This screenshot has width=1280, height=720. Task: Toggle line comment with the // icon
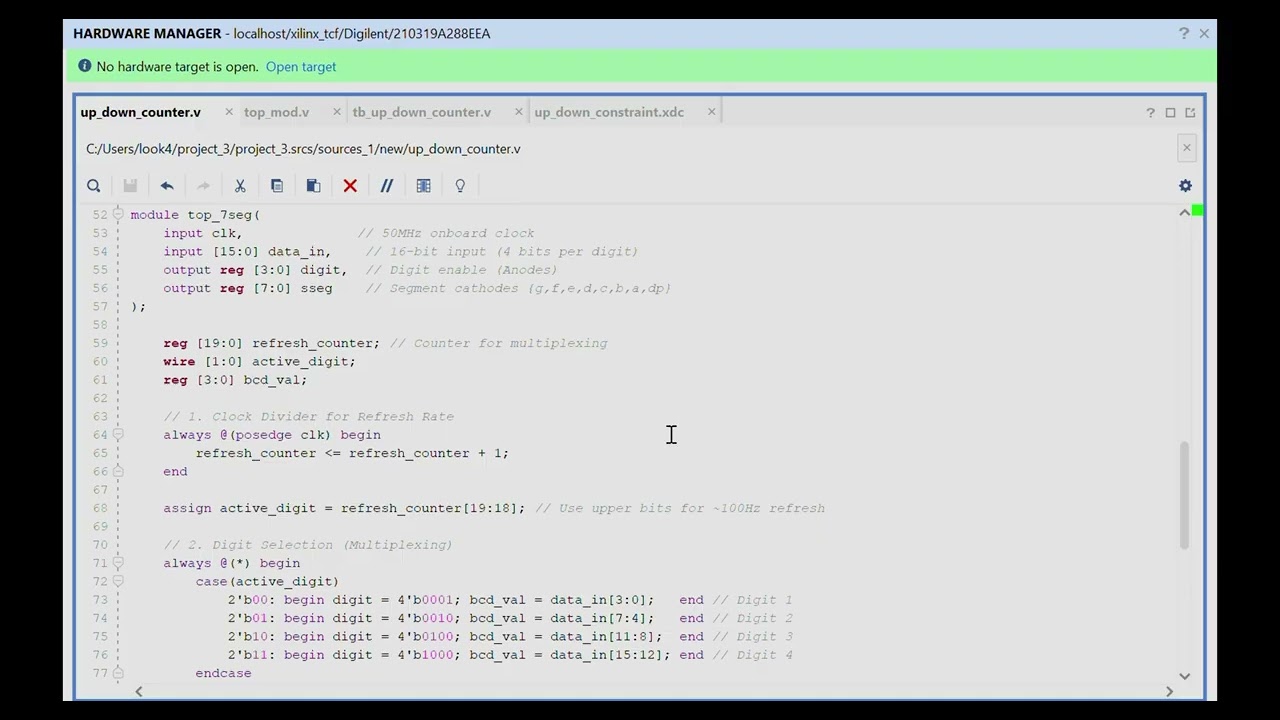click(387, 186)
